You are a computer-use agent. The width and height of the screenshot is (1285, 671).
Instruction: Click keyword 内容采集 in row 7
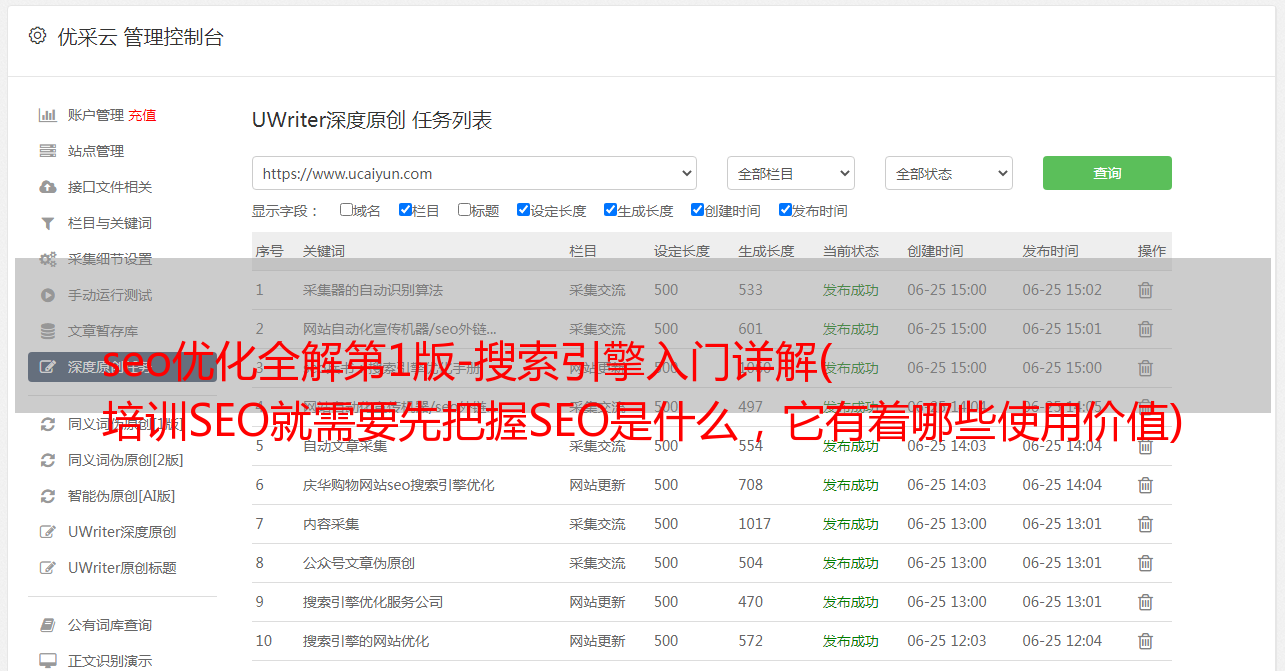(331, 524)
